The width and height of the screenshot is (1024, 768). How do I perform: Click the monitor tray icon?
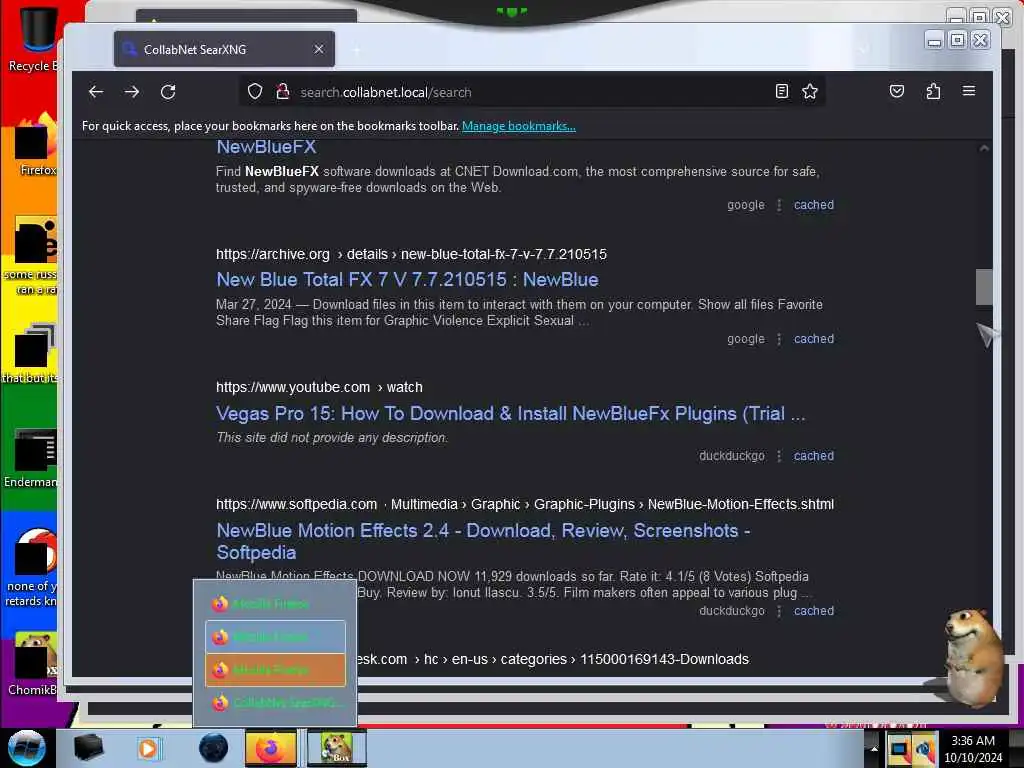899,749
